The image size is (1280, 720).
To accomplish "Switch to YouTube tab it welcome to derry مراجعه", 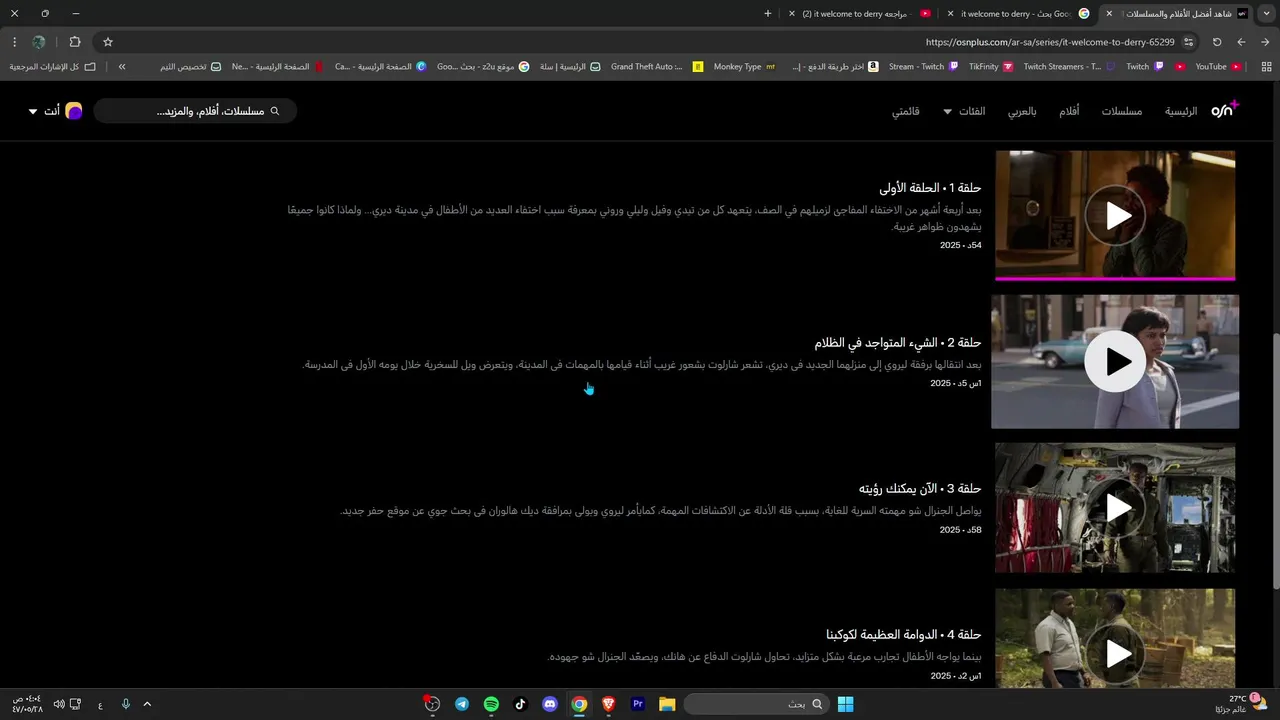I will (860, 13).
